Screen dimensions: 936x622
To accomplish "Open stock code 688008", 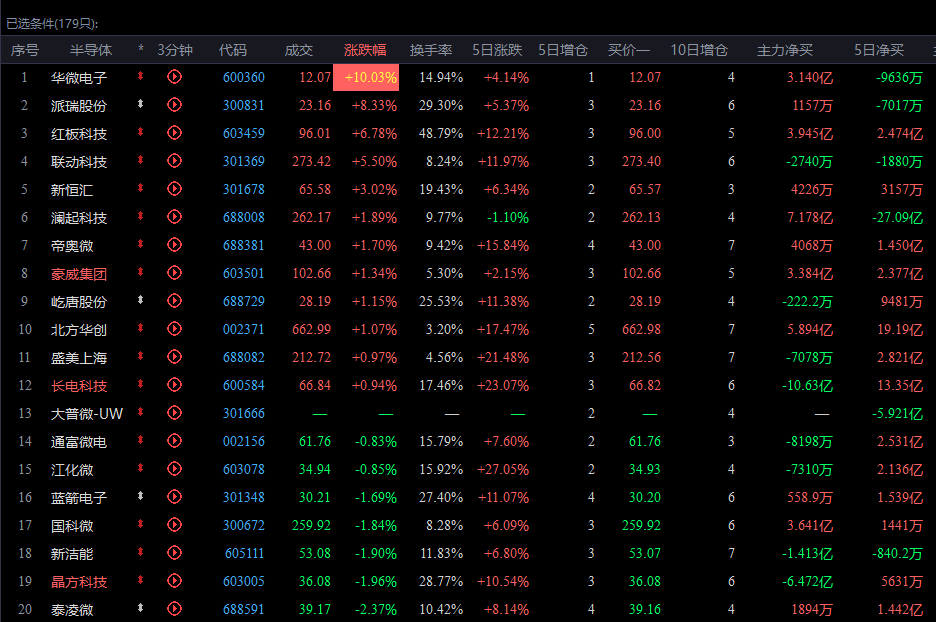I will click(x=244, y=218).
